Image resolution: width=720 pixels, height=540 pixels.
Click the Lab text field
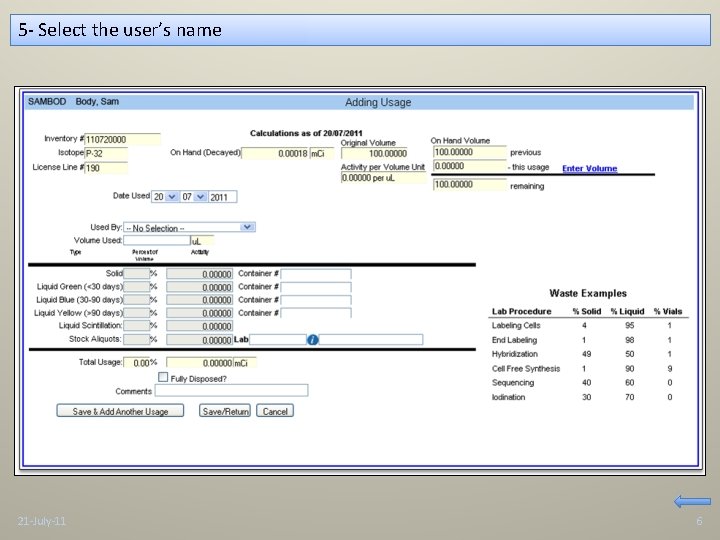pos(278,340)
